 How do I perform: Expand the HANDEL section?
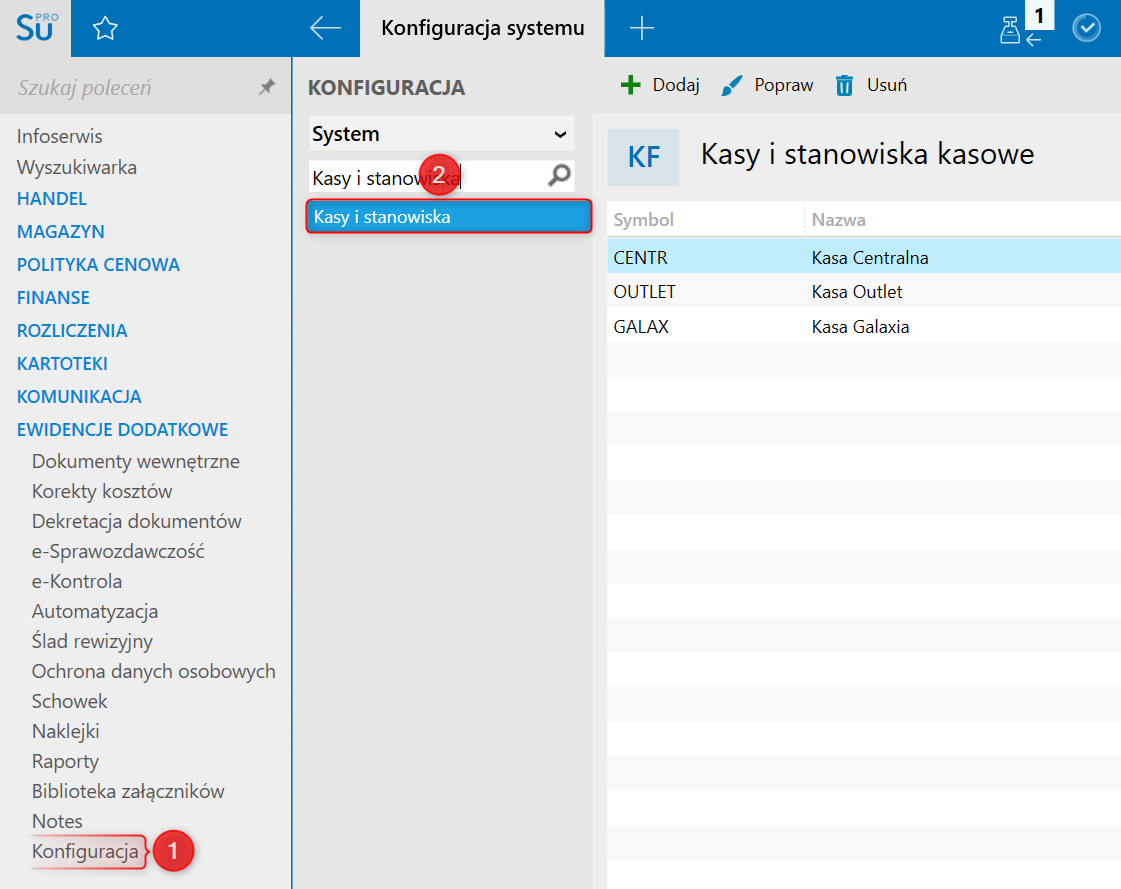tap(51, 199)
